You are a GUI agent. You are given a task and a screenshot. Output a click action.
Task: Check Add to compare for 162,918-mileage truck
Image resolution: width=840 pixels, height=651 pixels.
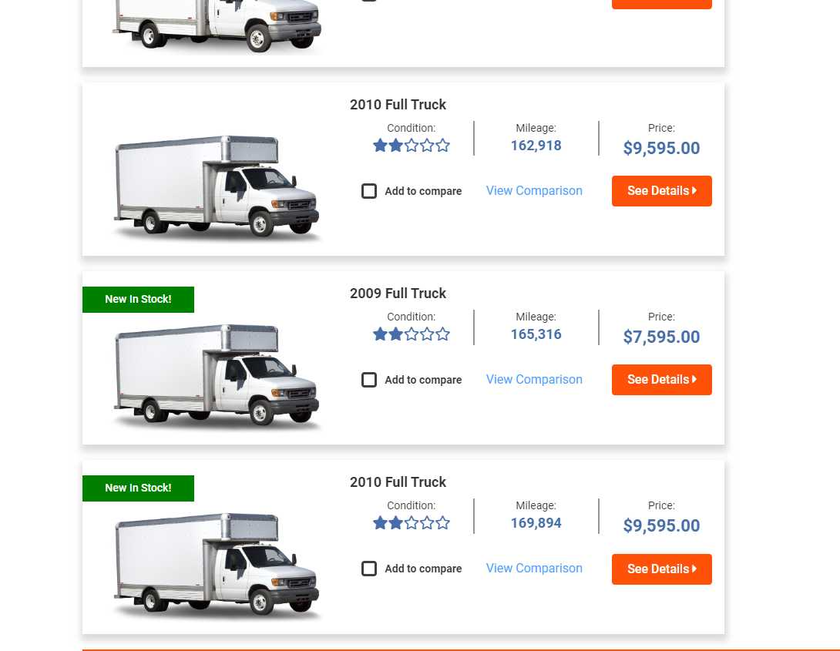click(x=369, y=191)
